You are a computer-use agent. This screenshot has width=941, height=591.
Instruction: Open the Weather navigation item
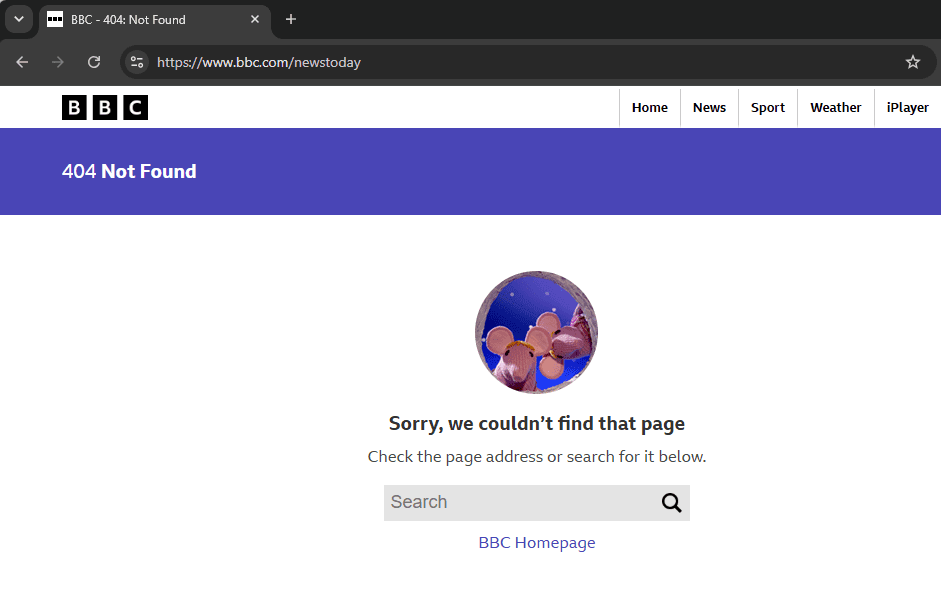[836, 107]
